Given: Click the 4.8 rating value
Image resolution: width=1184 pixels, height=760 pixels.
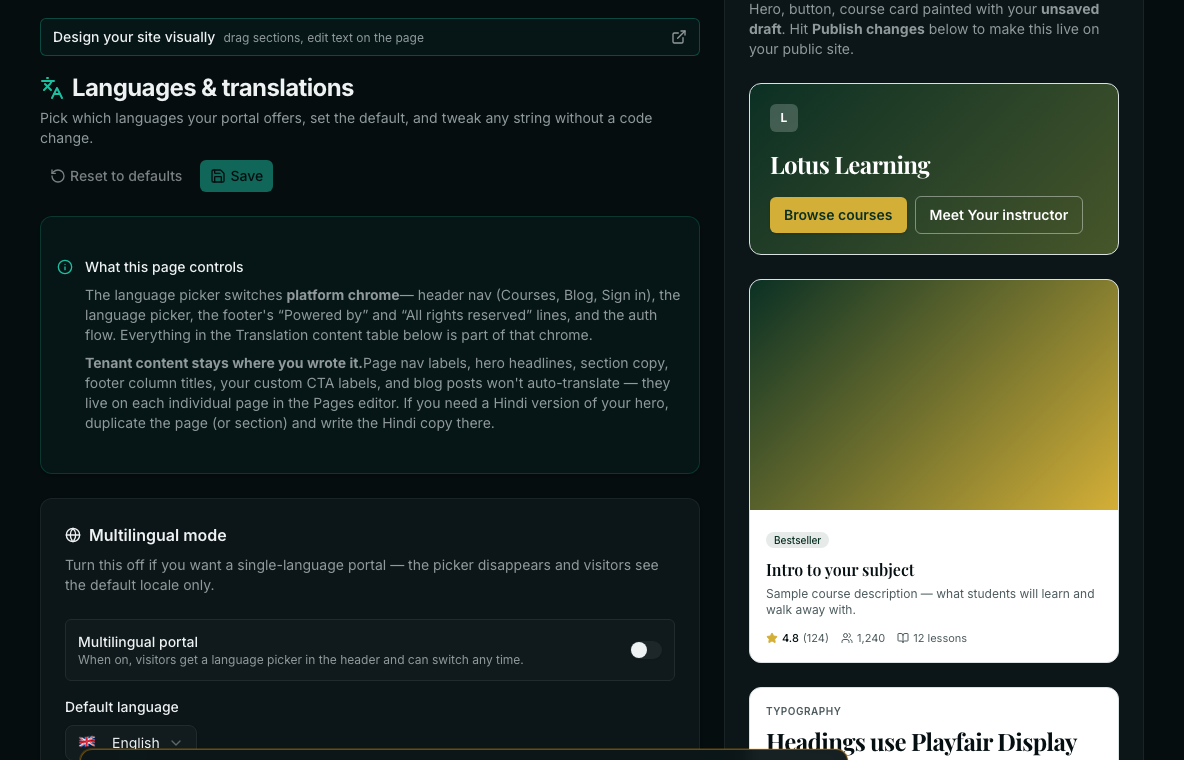Looking at the screenshot, I should (790, 638).
